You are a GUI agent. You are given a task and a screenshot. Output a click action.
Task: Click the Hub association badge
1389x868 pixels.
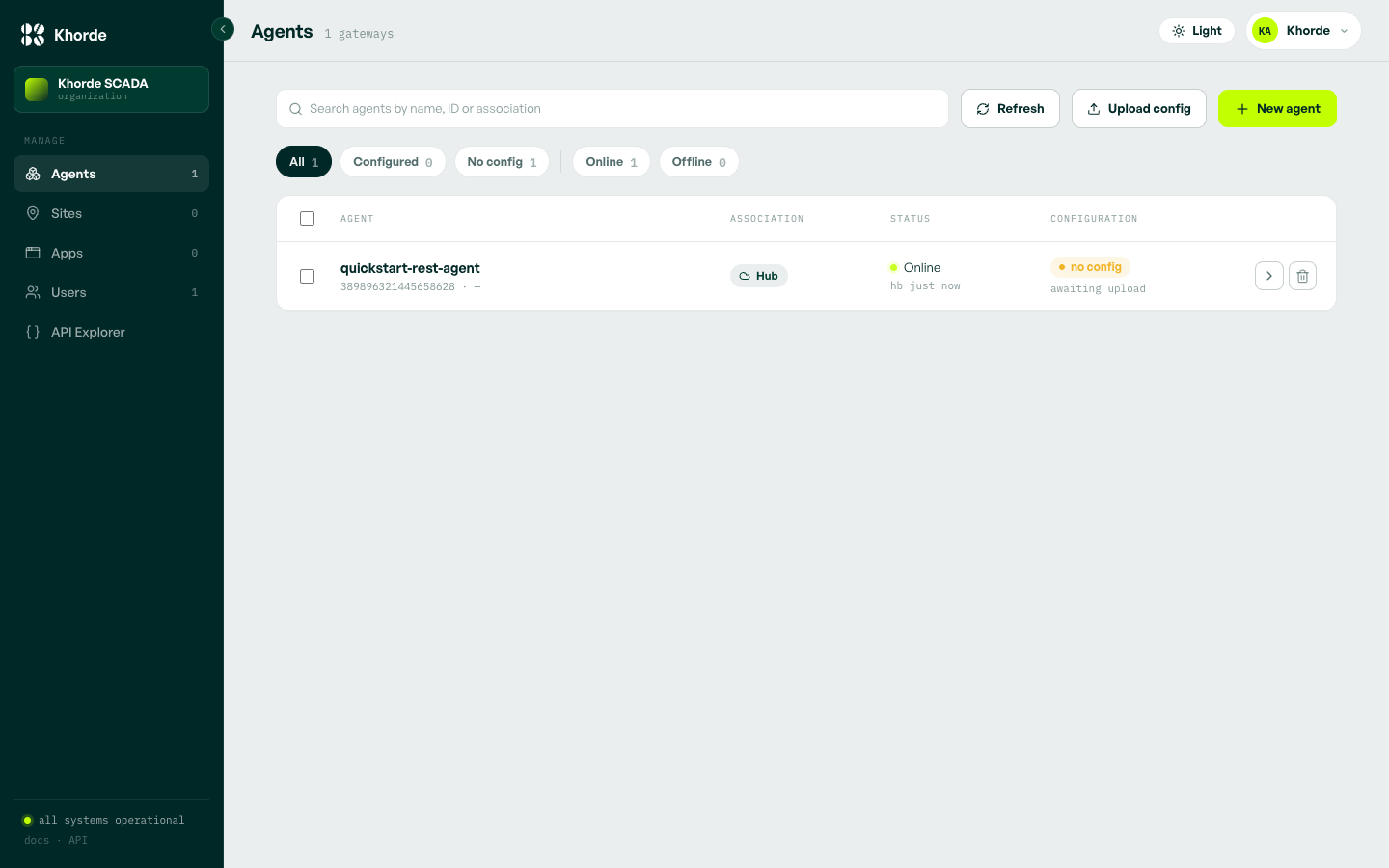[x=759, y=276]
